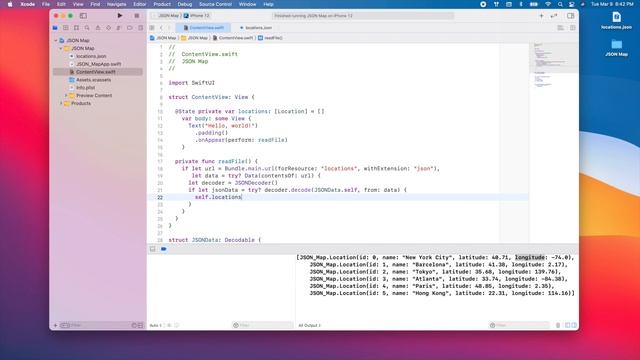Screen dimensions: 640x360
Task: Expand the Preview Content folder
Action: pos(66,96)
